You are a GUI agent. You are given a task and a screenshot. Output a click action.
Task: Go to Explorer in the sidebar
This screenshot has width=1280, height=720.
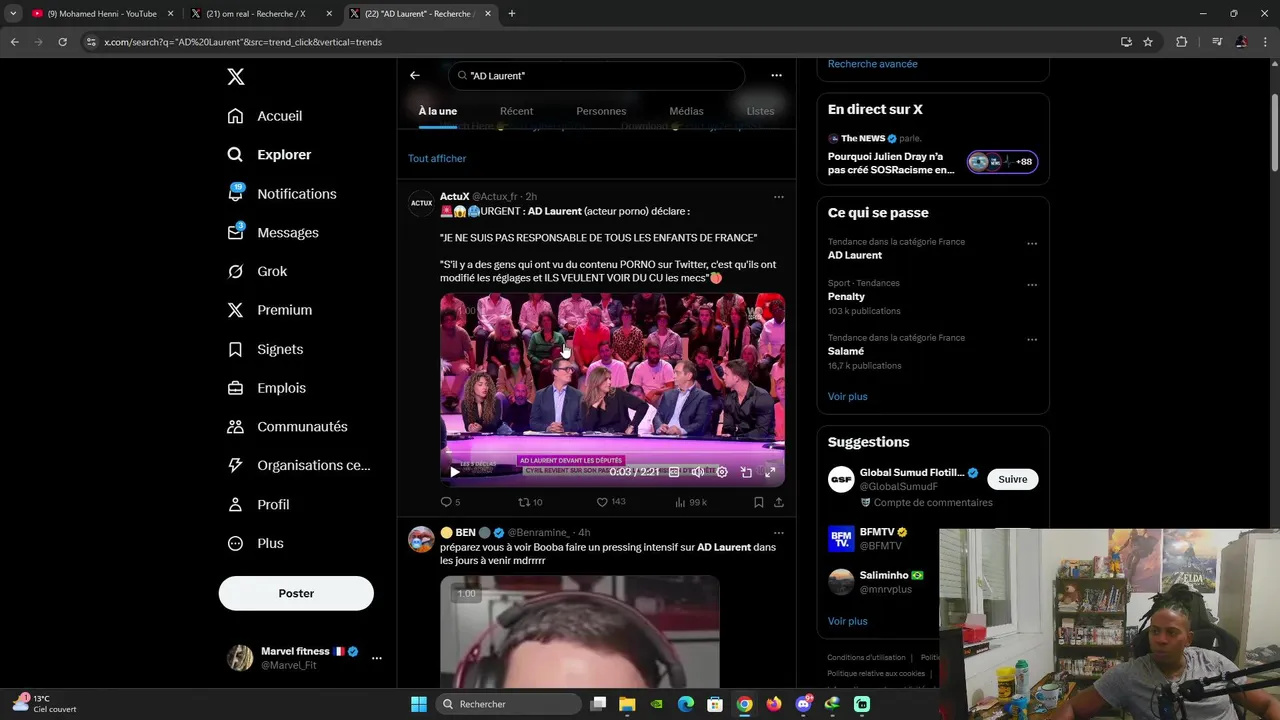269,155
